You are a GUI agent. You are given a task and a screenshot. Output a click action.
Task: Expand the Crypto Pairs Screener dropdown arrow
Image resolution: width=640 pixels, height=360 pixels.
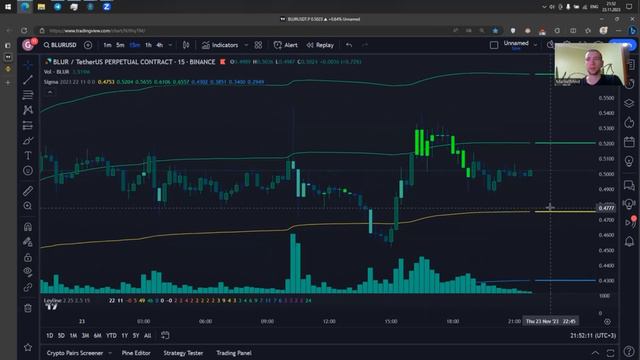pyautogui.click(x=110, y=353)
